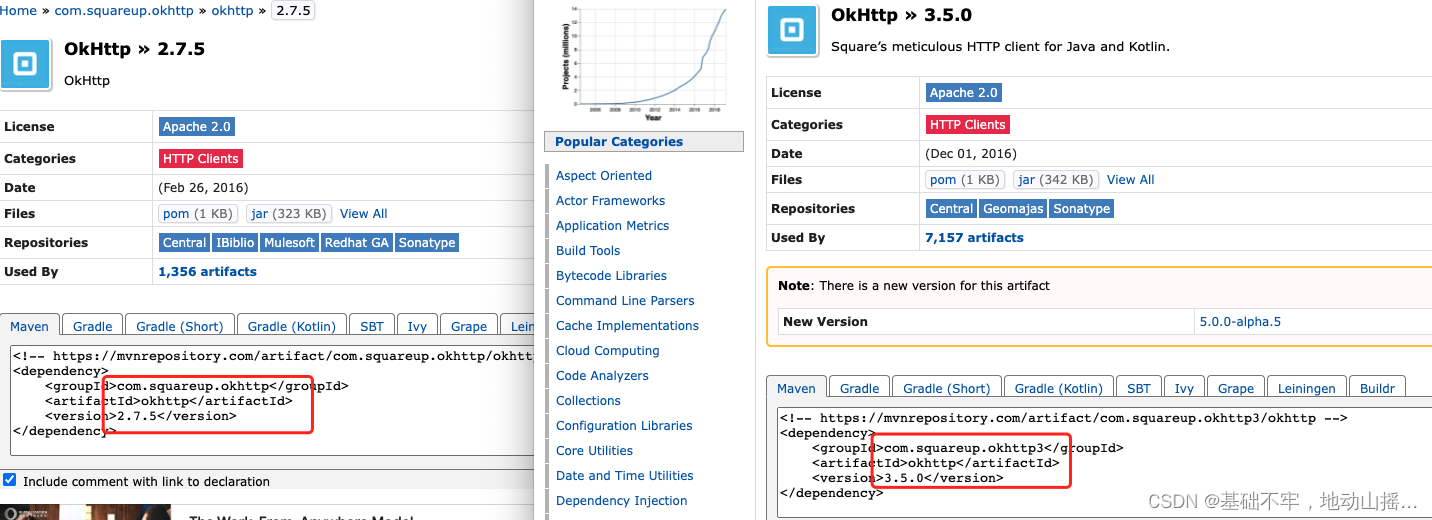Select the Grape tab in 2.7.5 page

point(469,326)
